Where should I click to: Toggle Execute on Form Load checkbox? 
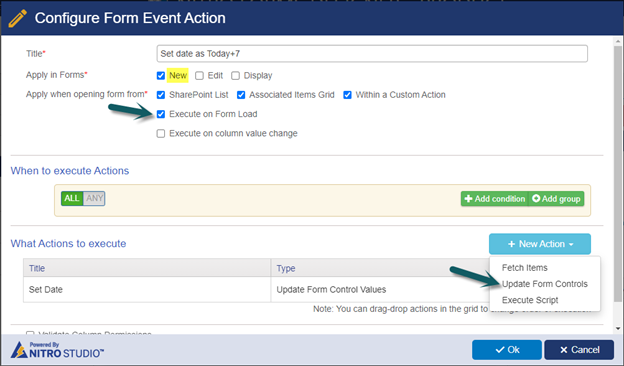click(161, 114)
